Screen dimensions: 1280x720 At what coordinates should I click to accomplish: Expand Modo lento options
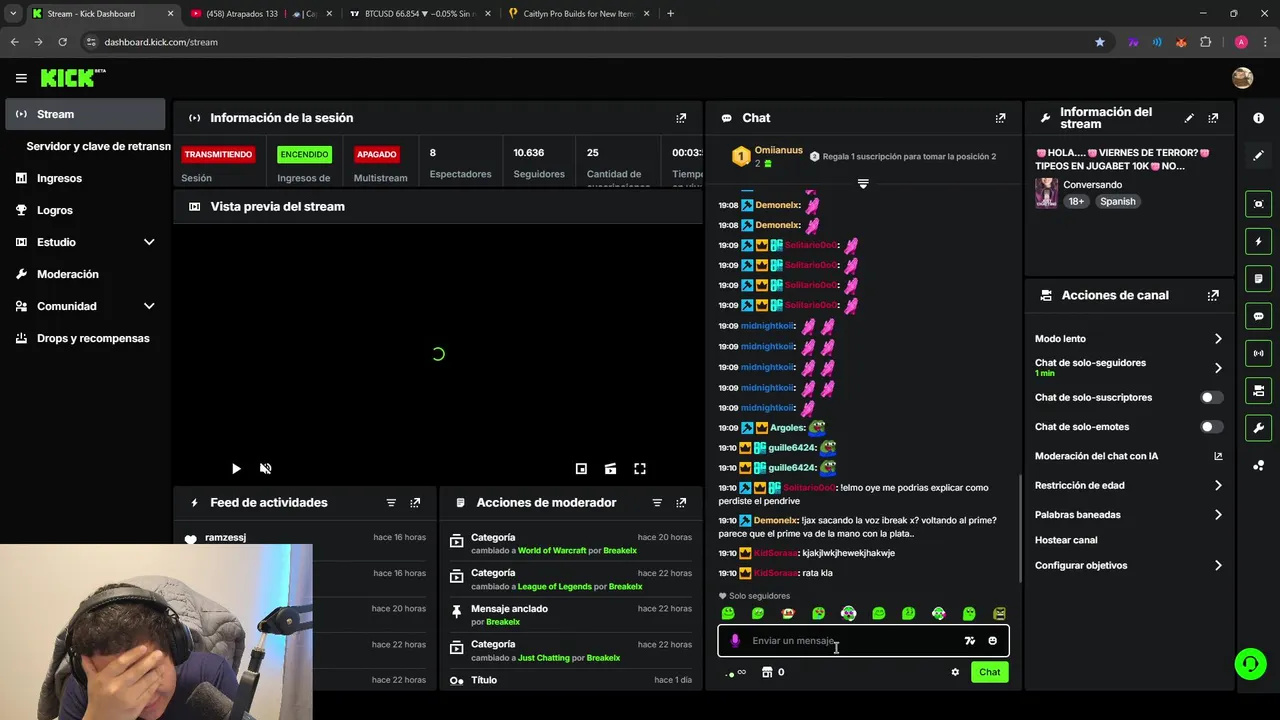click(1218, 339)
